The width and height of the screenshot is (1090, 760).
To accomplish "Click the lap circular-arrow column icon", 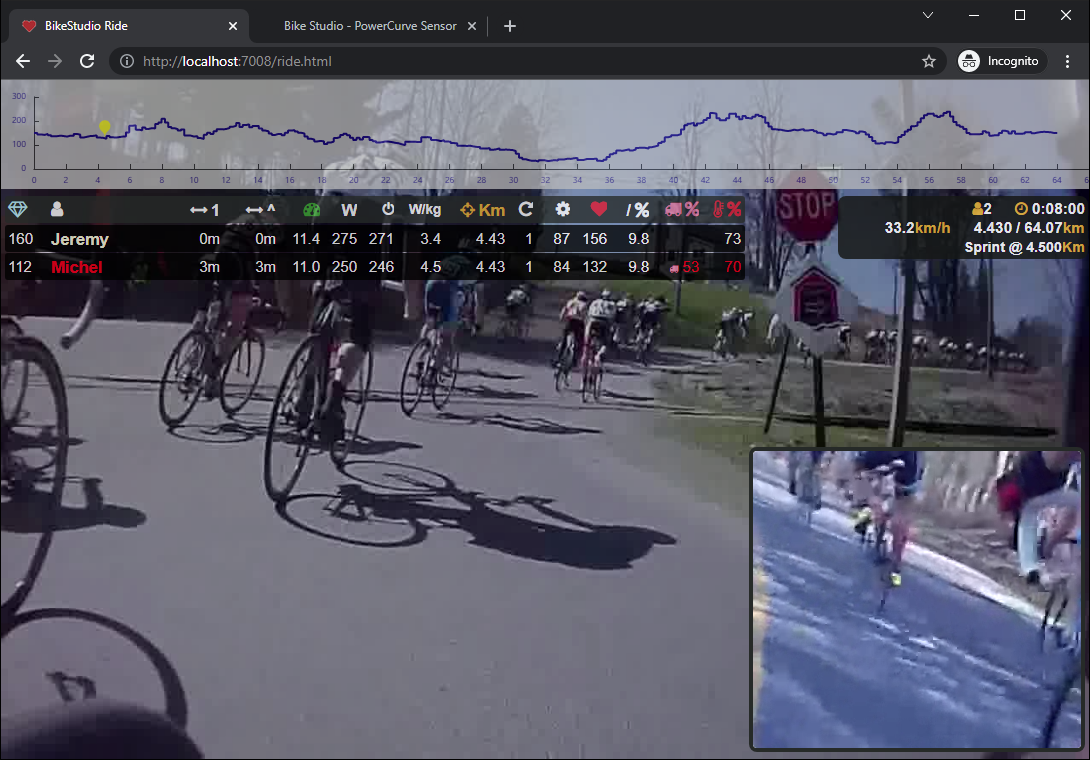I will pyautogui.click(x=526, y=209).
